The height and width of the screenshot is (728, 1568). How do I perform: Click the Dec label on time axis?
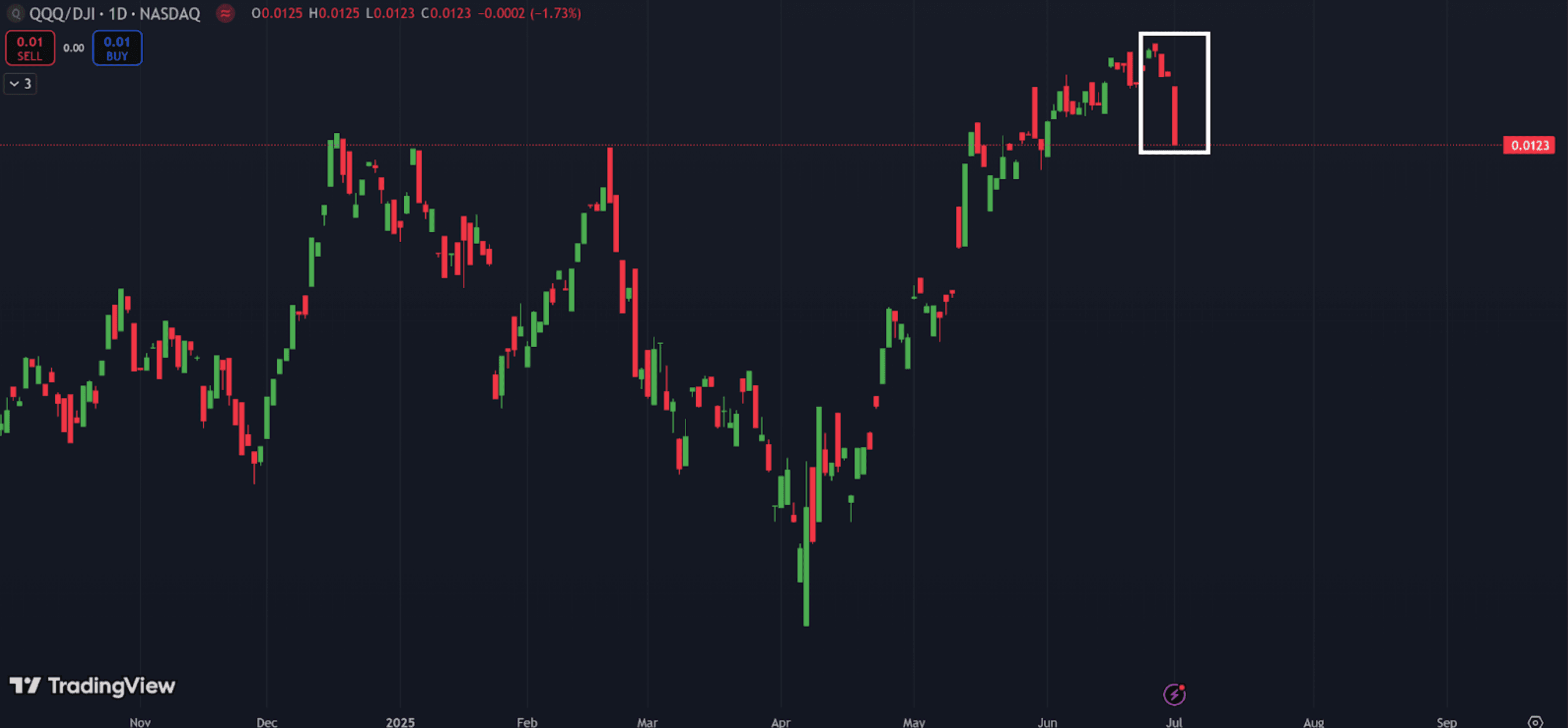point(267,722)
